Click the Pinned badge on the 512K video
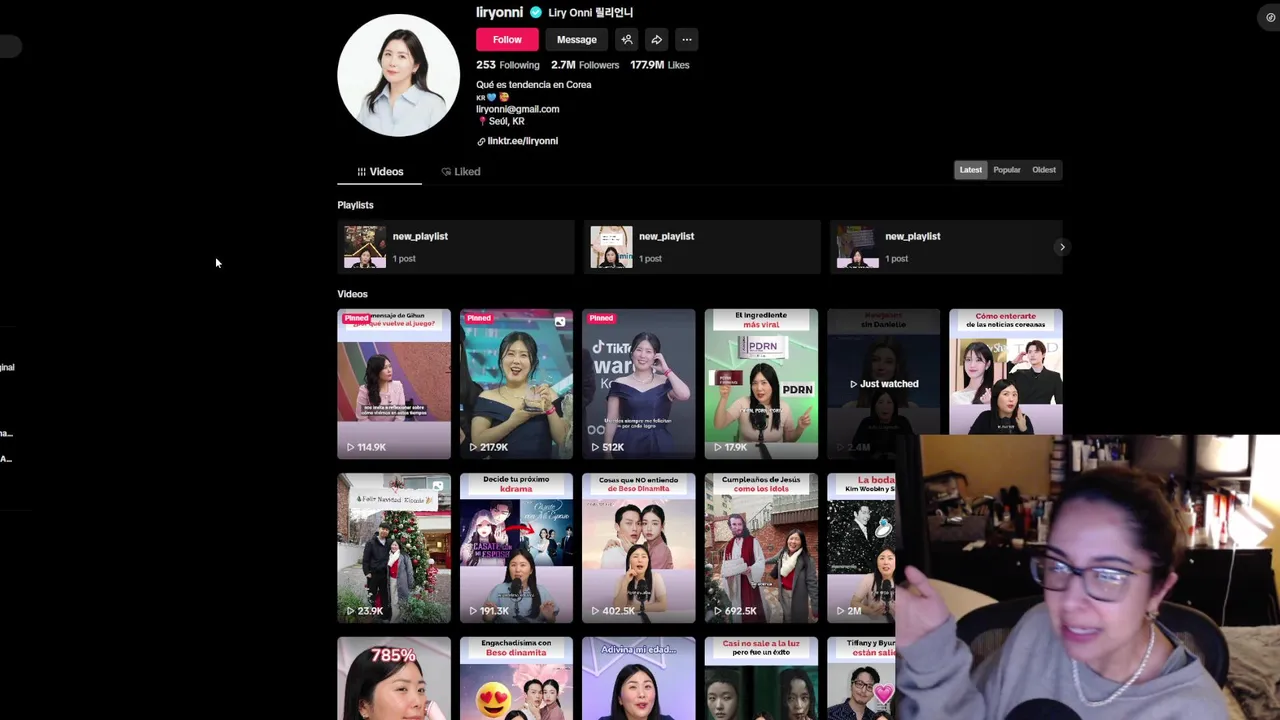 601,318
